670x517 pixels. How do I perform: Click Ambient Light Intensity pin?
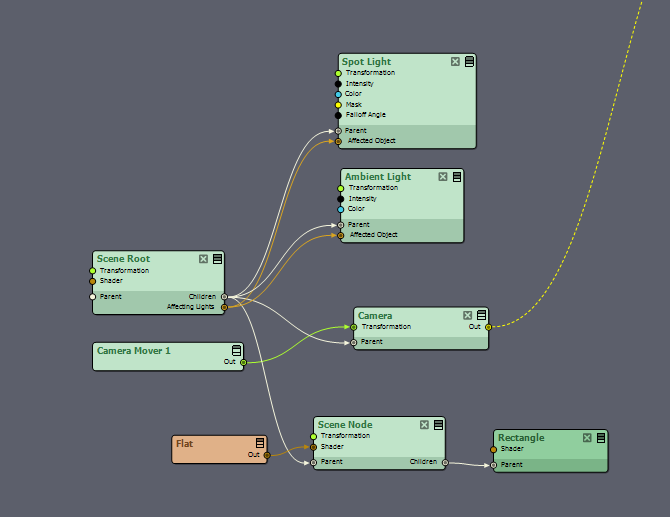click(341, 199)
